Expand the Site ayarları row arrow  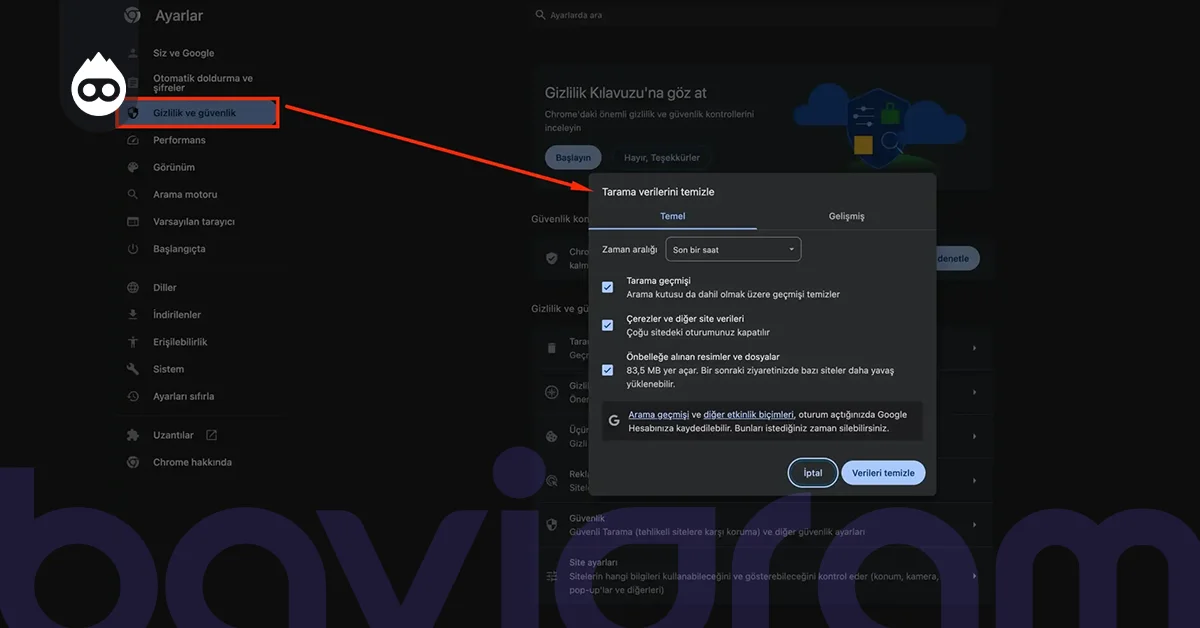coord(974,576)
